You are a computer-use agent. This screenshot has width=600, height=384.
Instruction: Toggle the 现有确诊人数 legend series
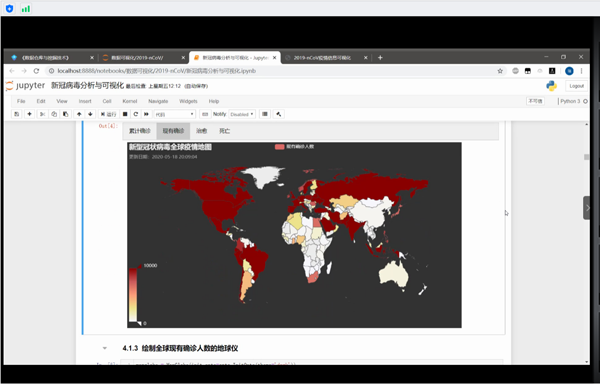(x=294, y=146)
